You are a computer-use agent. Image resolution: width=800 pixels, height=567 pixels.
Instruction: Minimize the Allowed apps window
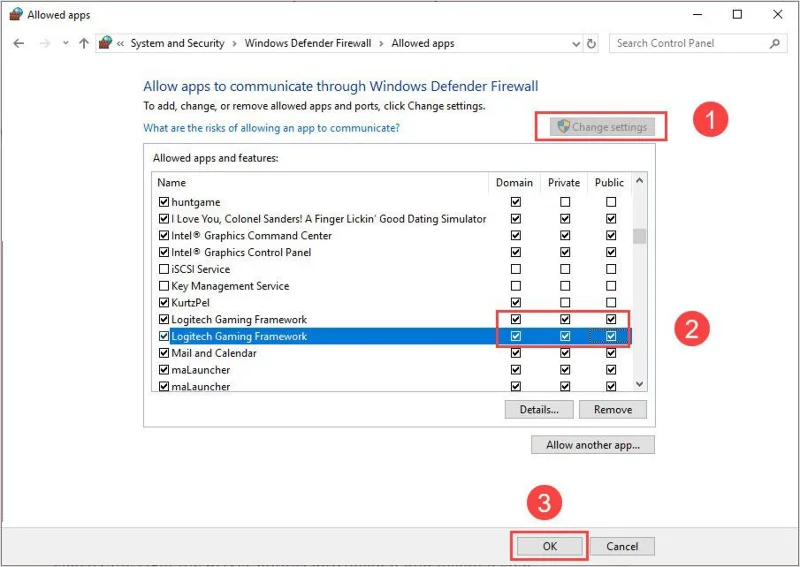tap(697, 14)
